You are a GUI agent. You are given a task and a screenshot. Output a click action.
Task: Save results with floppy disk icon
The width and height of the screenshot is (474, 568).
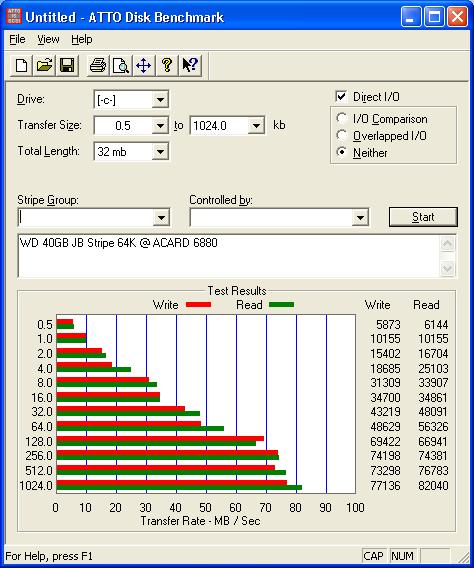[x=67, y=66]
